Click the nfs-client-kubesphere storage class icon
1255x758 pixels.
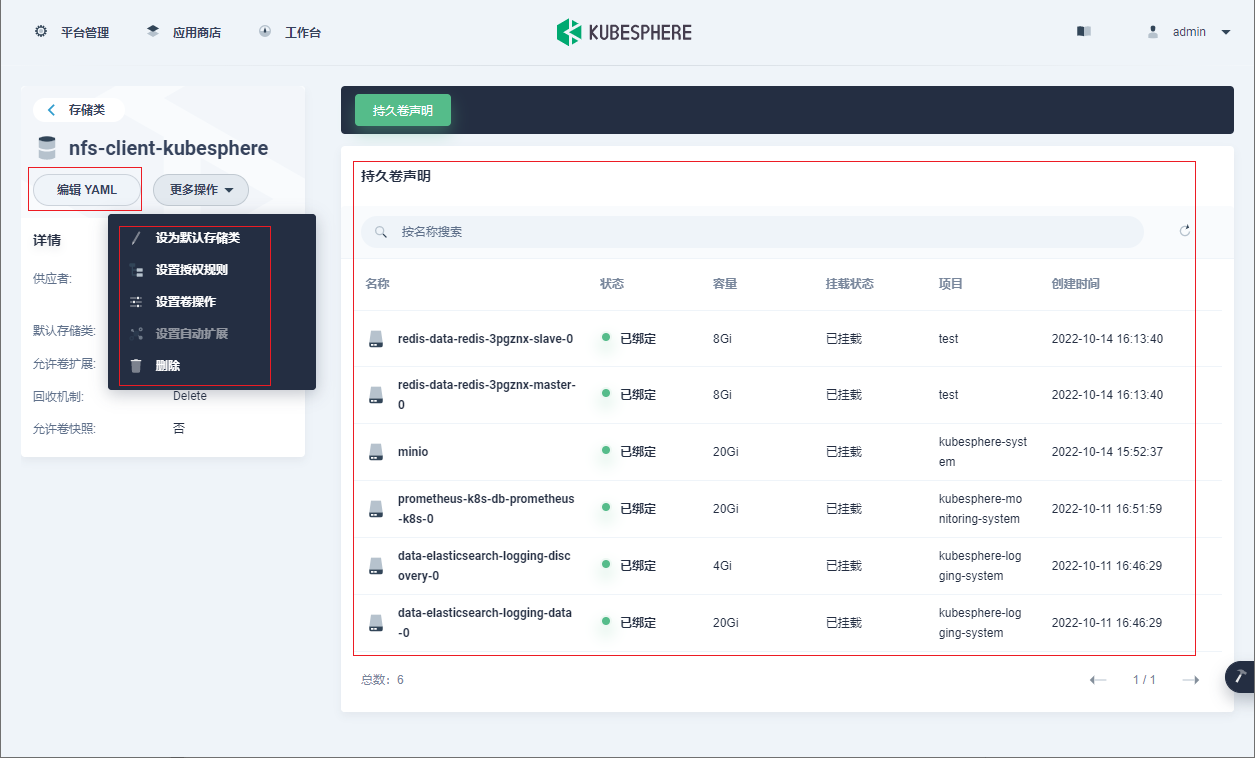46,148
